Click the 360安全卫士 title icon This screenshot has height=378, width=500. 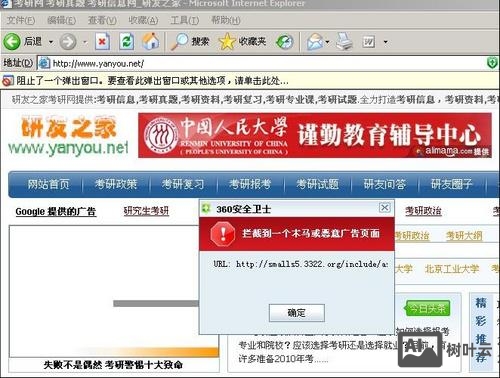(x=206, y=209)
